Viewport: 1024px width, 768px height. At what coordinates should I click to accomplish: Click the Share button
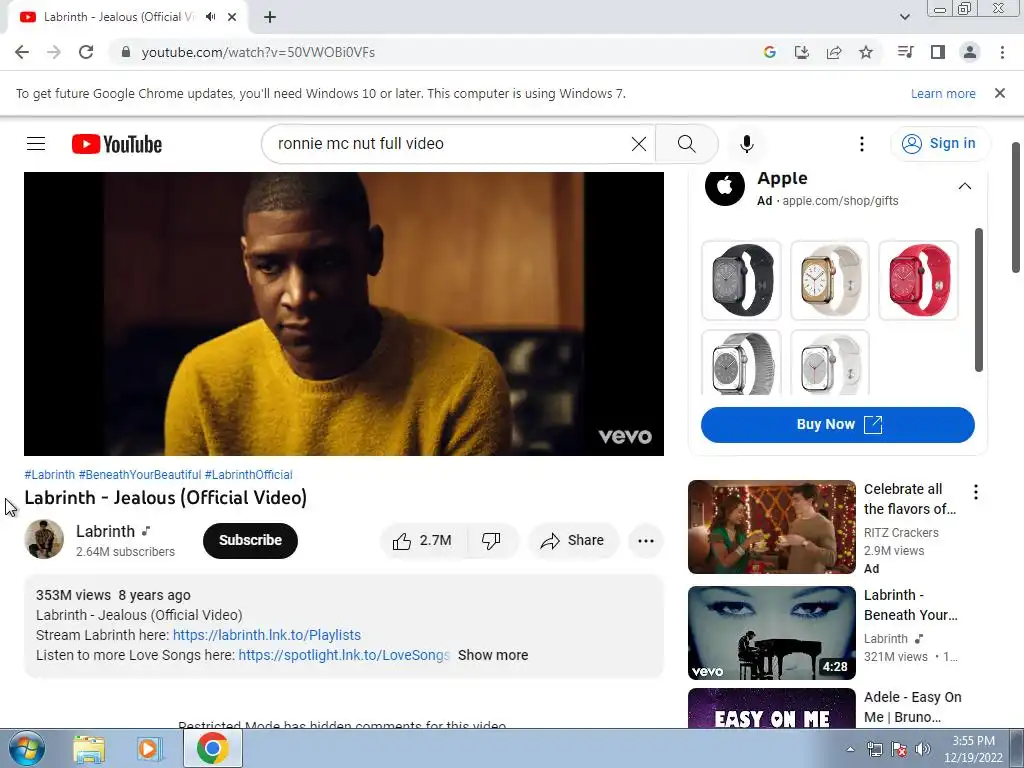click(x=572, y=541)
